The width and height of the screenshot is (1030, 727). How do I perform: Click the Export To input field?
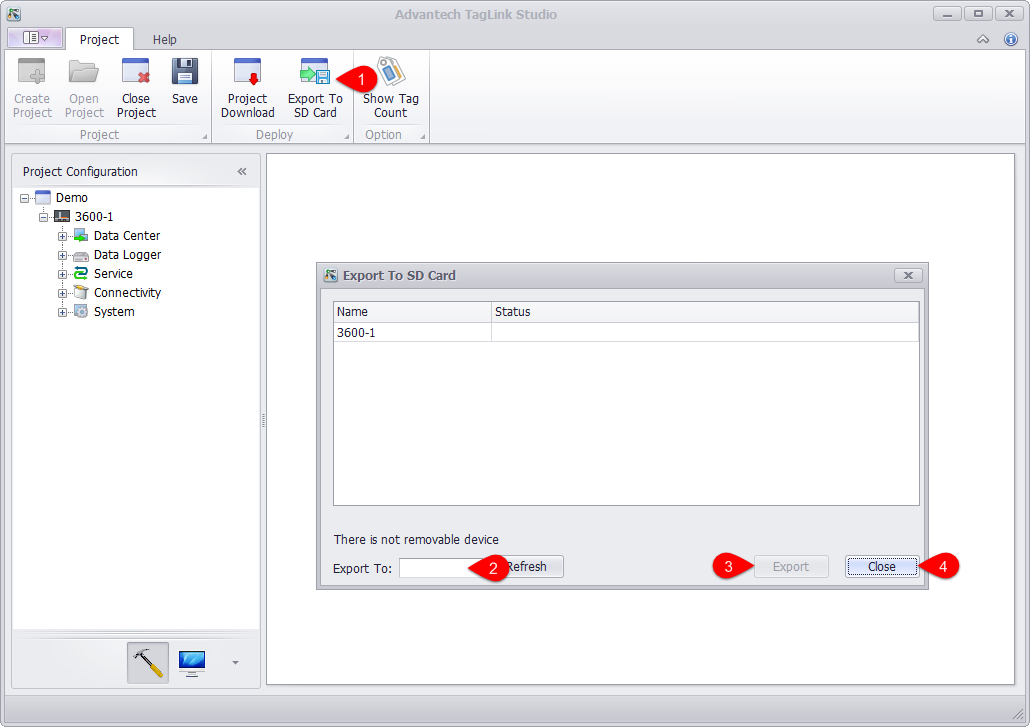pyautogui.click(x=435, y=568)
